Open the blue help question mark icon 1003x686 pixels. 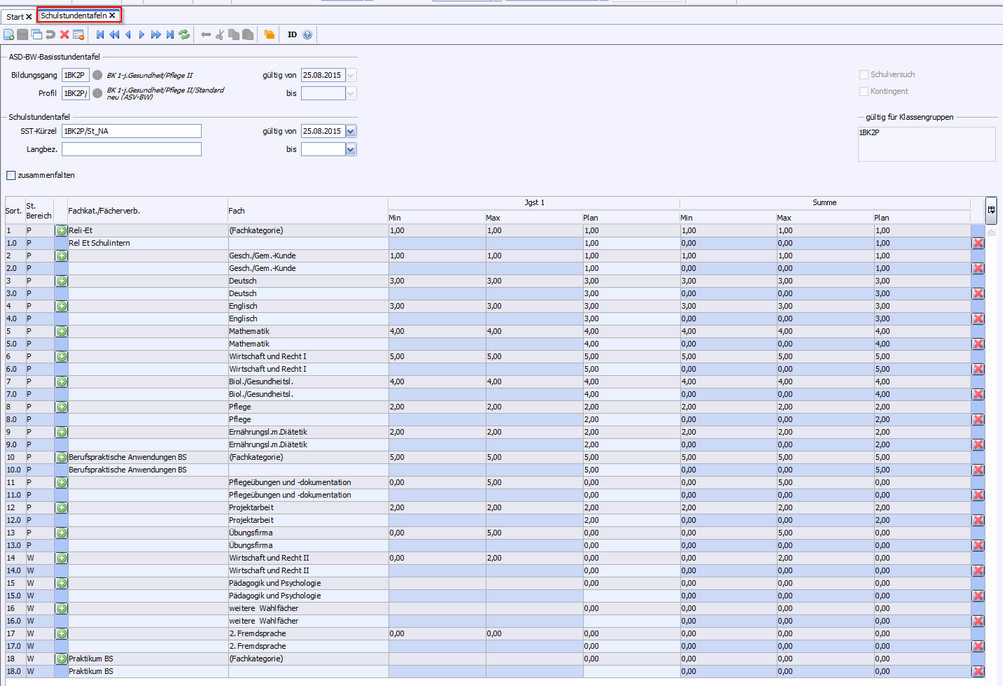click(x=307, y=35)
